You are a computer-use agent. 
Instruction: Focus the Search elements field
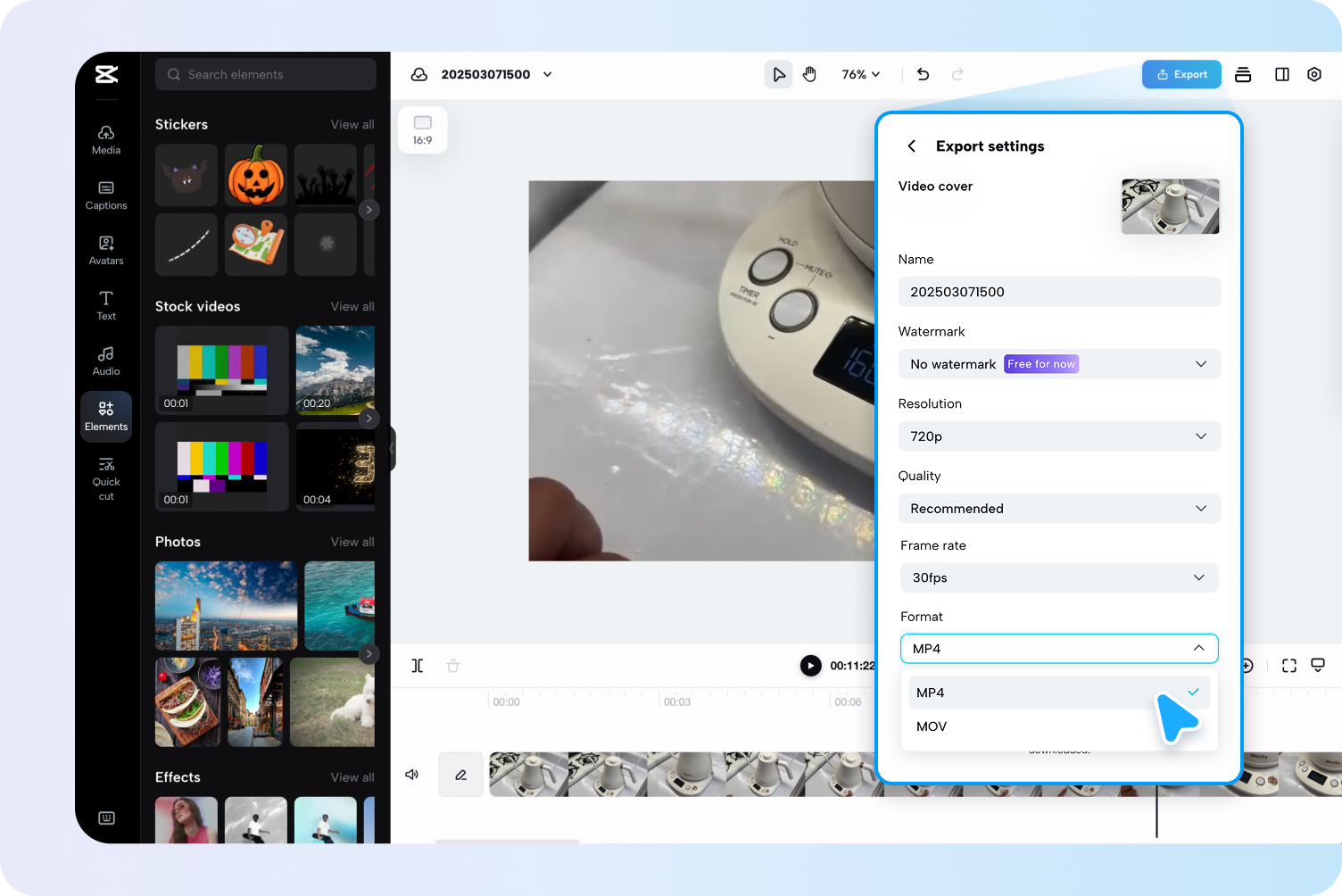pyautogui.click(x=266, y=74)
